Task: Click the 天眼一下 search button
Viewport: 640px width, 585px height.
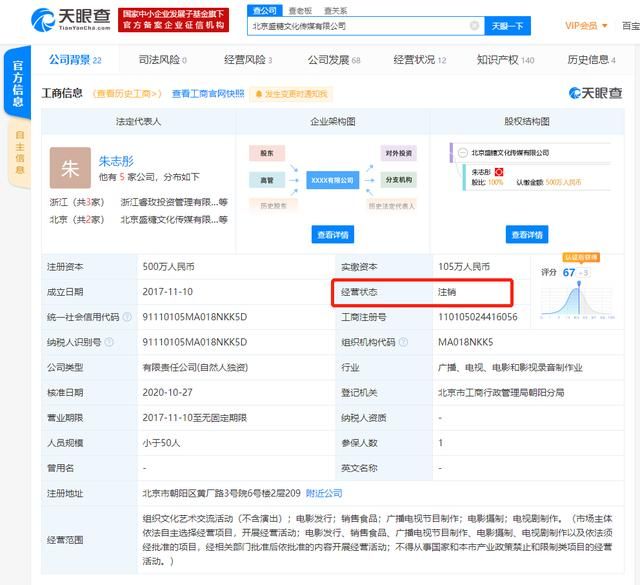Action: 507,26
